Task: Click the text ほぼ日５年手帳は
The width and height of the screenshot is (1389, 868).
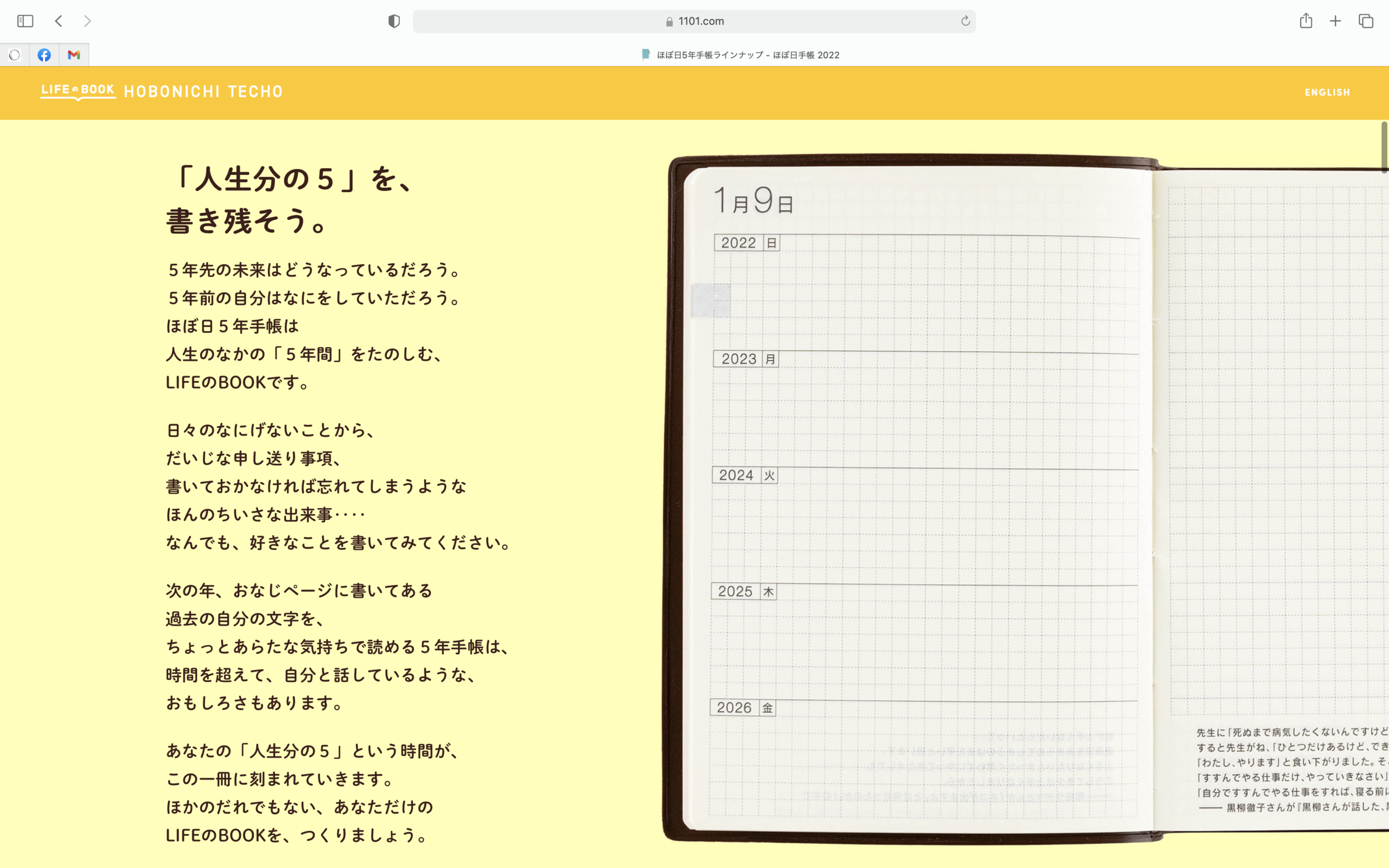Action: [x=233, y=326]
